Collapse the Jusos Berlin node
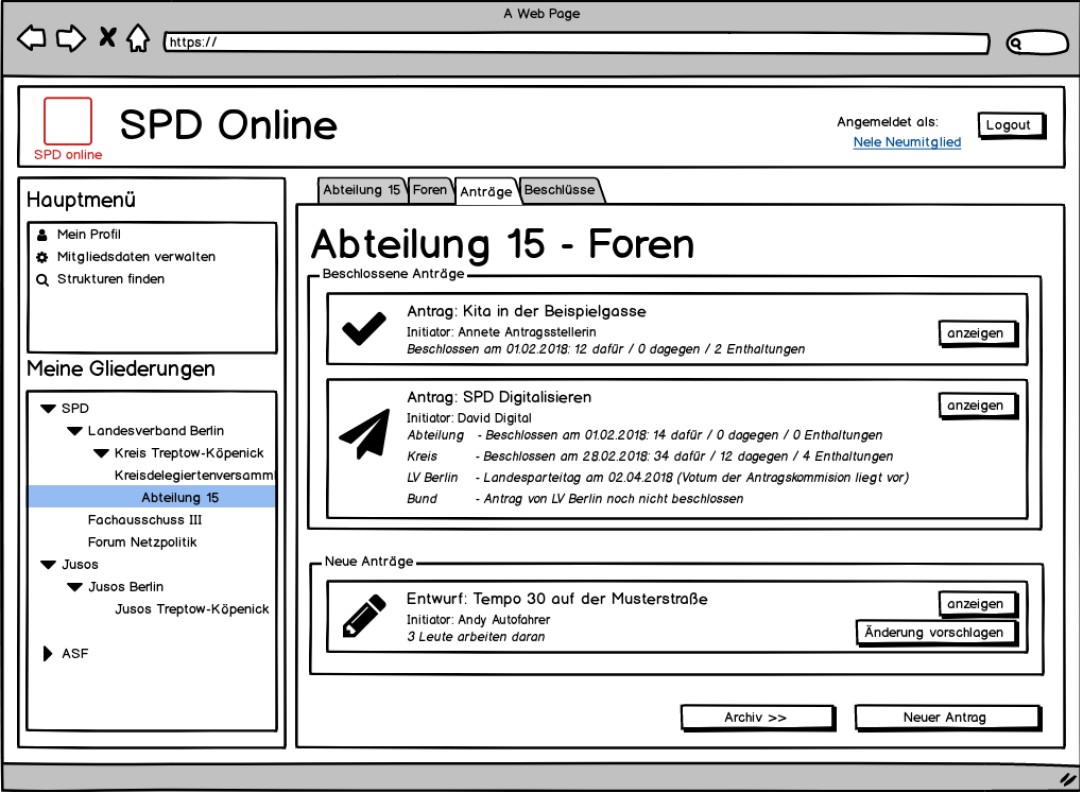This screenshot has width=1080, height=792. point(74,587)
